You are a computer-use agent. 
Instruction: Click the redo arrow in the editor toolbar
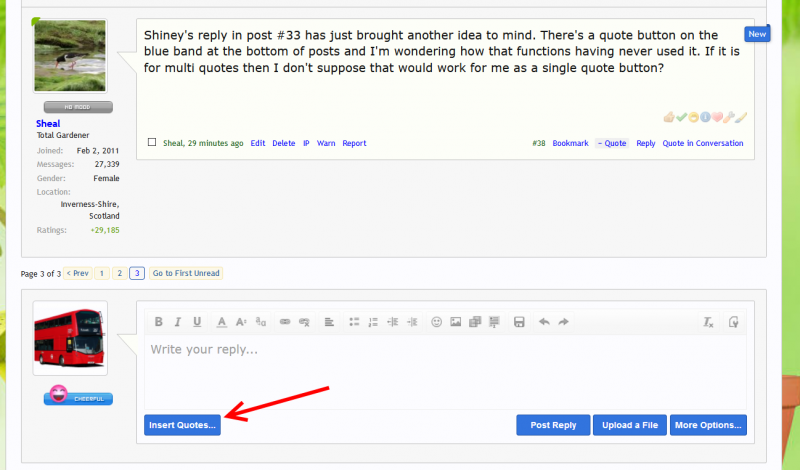[x=564, y=322]
